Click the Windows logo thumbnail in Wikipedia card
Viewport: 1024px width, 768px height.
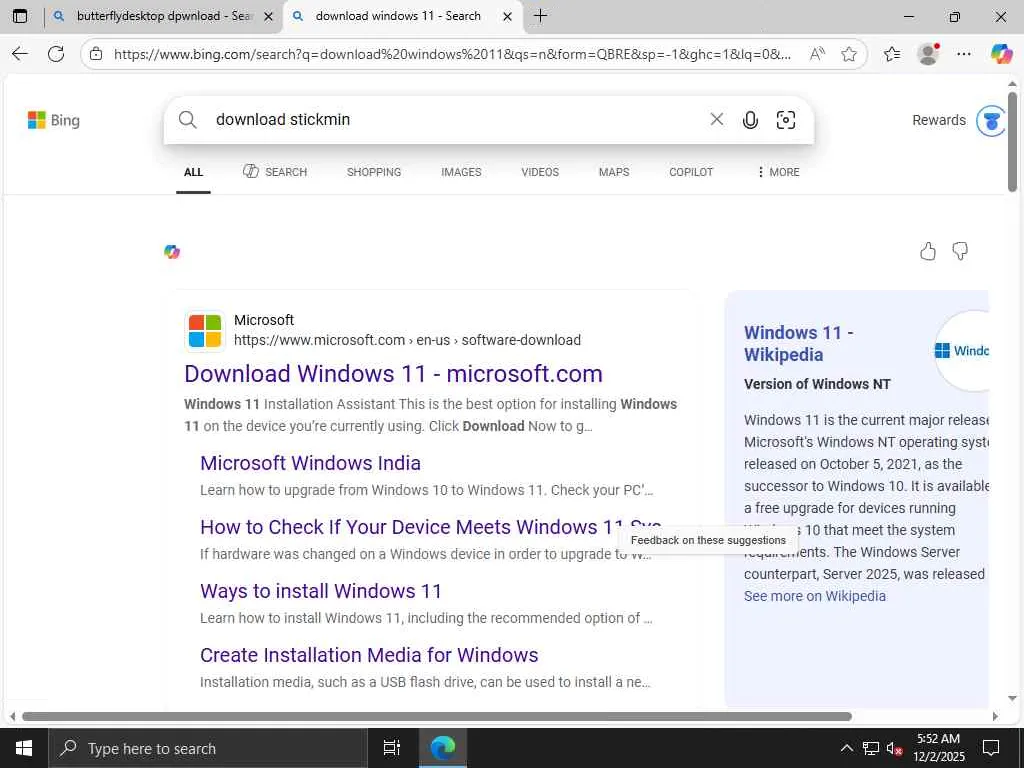(x=962, y=351)
